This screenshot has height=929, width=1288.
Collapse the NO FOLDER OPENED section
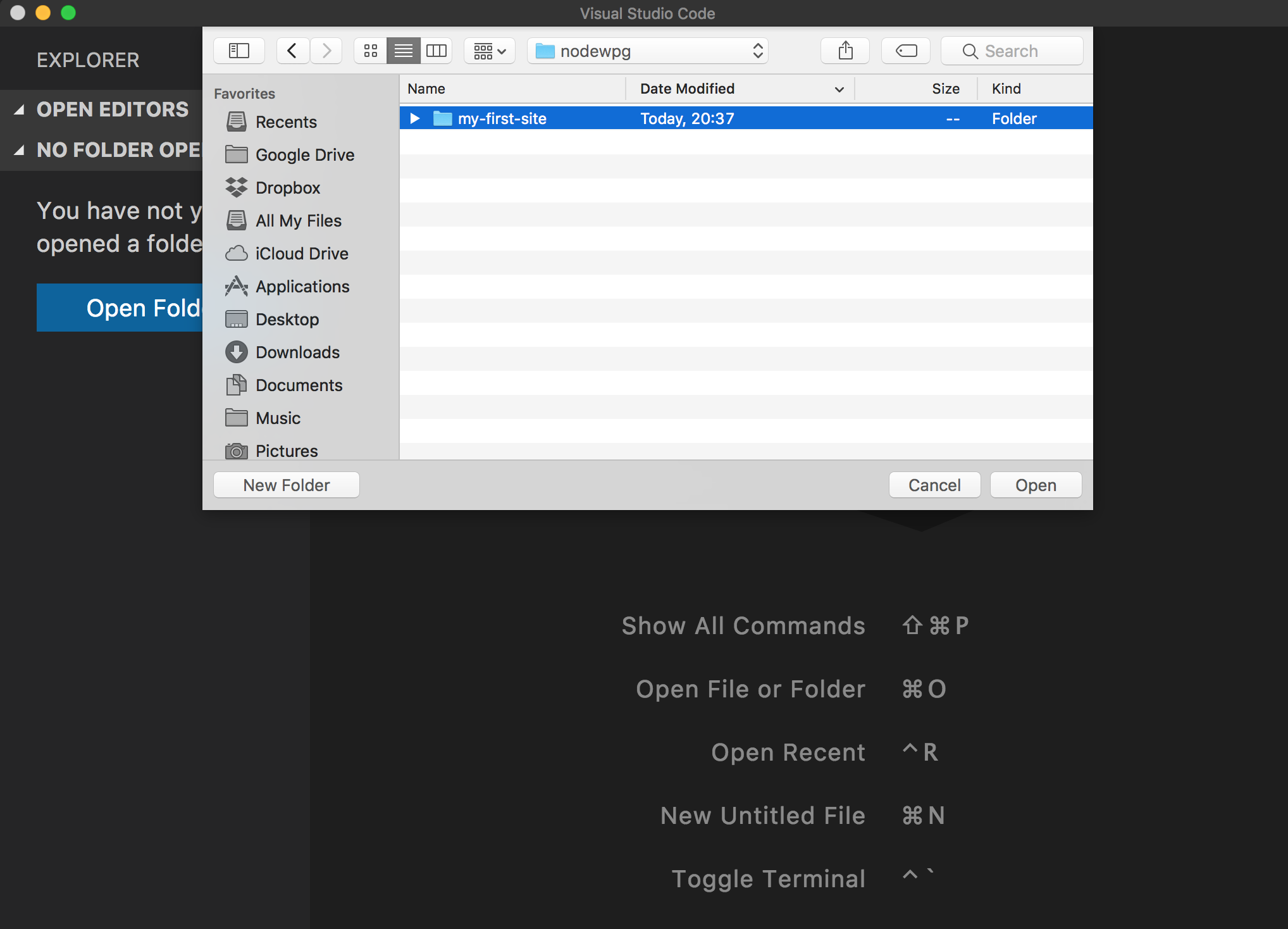[20, 150]
